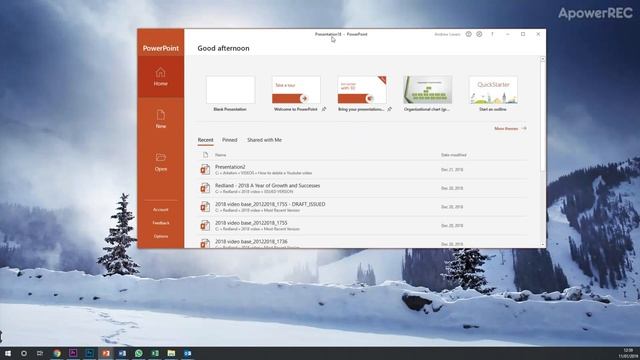This screenshot has height=360, width=640.
Task: Switch to the Pinned tab
Action: point(229,140)
